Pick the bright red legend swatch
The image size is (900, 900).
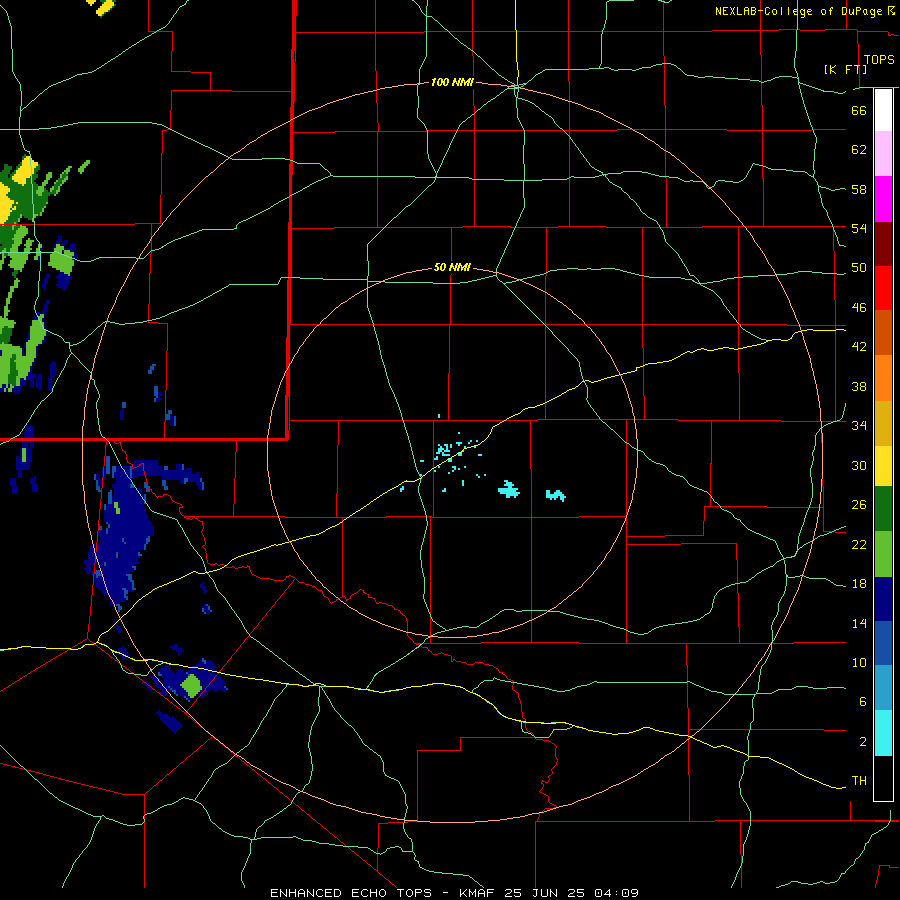(x=883, y=288)
